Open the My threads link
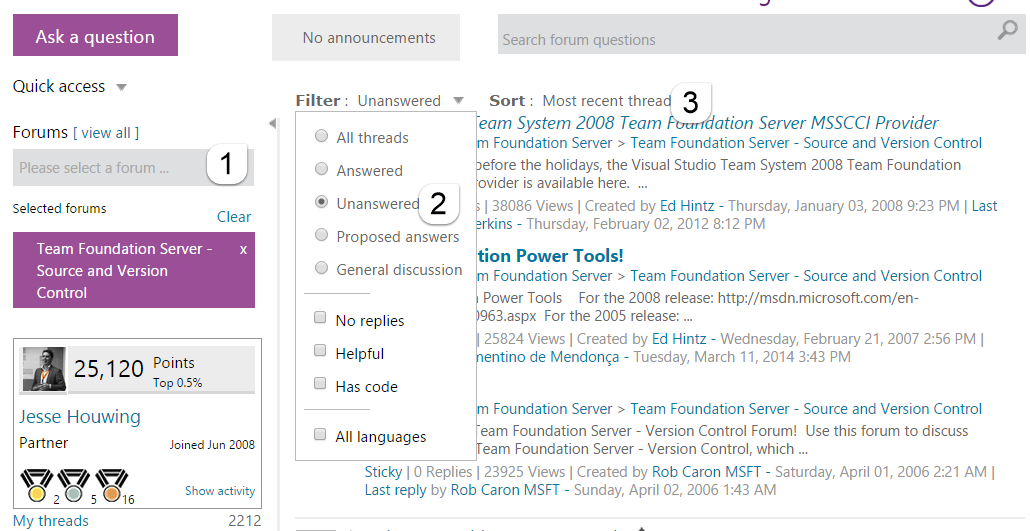The width and height of the screenshot is (1030, 531). (51, 520)
